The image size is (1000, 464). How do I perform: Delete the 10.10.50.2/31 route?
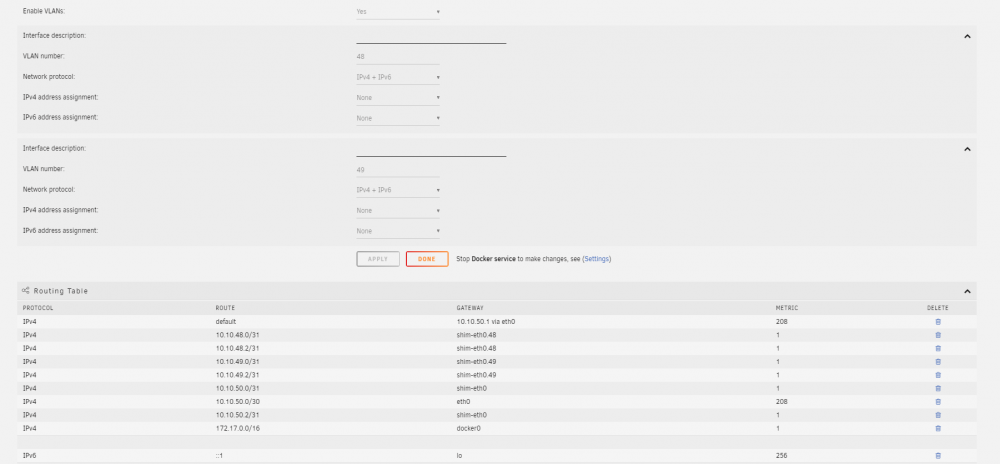point(938,415)
